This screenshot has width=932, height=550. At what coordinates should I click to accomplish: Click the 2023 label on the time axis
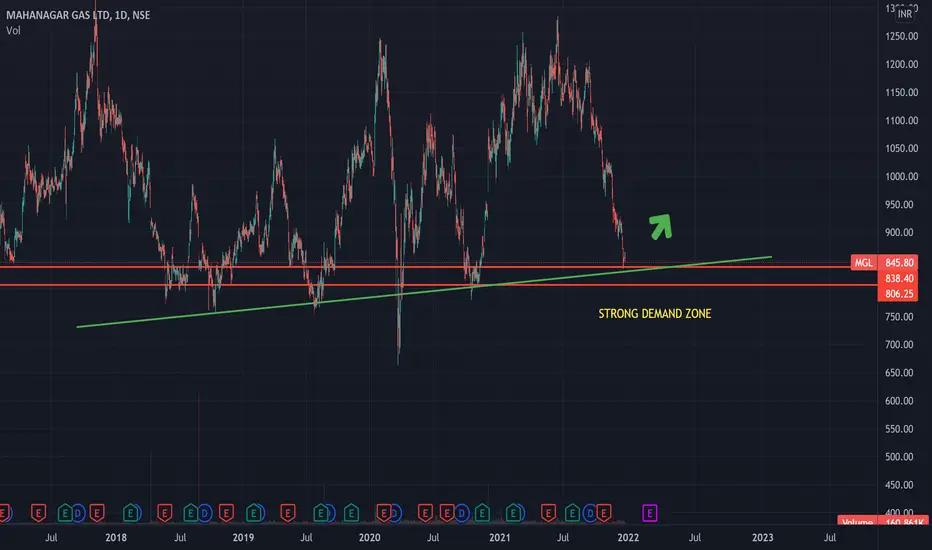pyautogui.click(x=763, y=538)
